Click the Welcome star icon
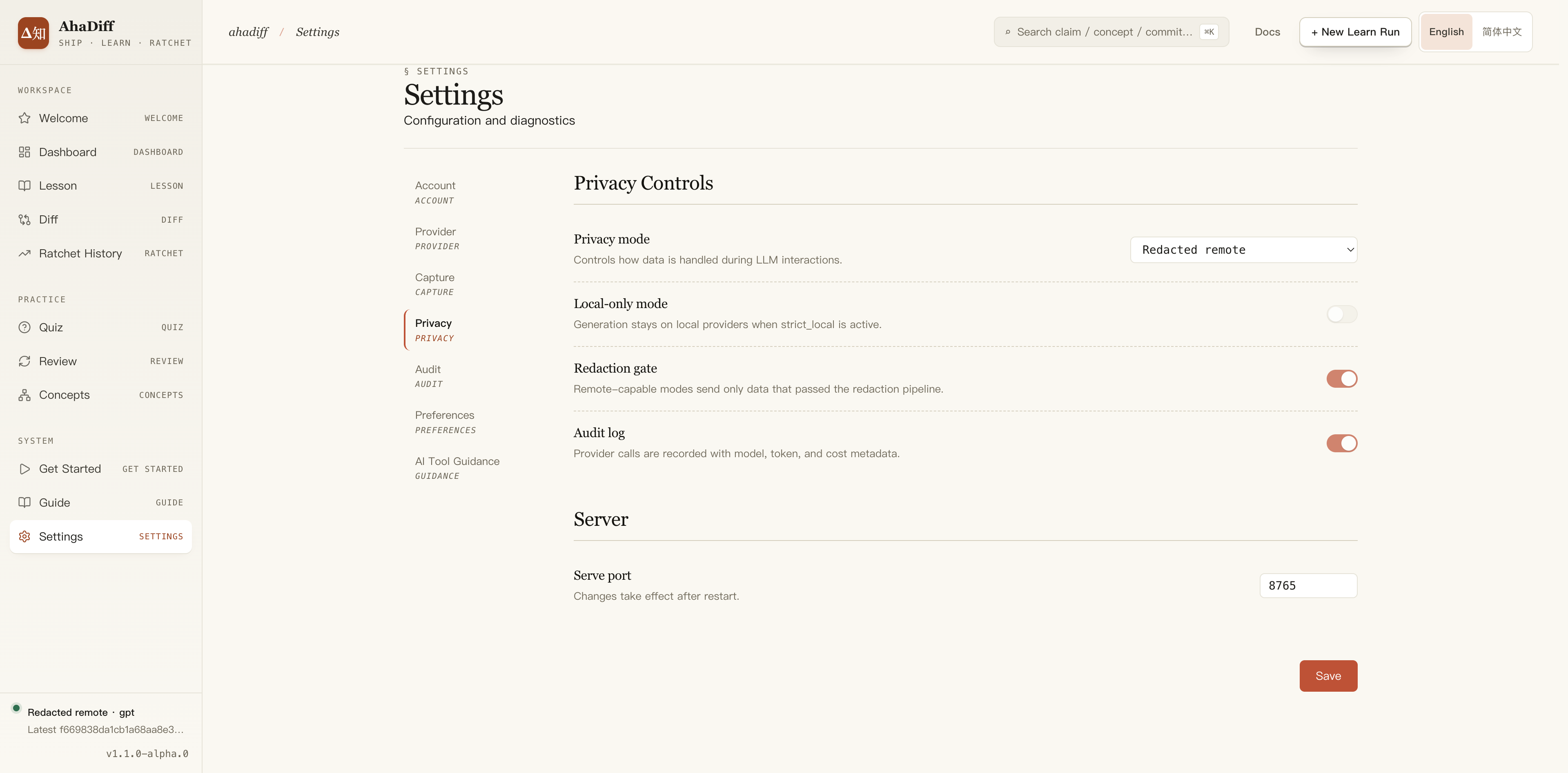Screen dimensions: 1568x773 [x=24, y=118]
